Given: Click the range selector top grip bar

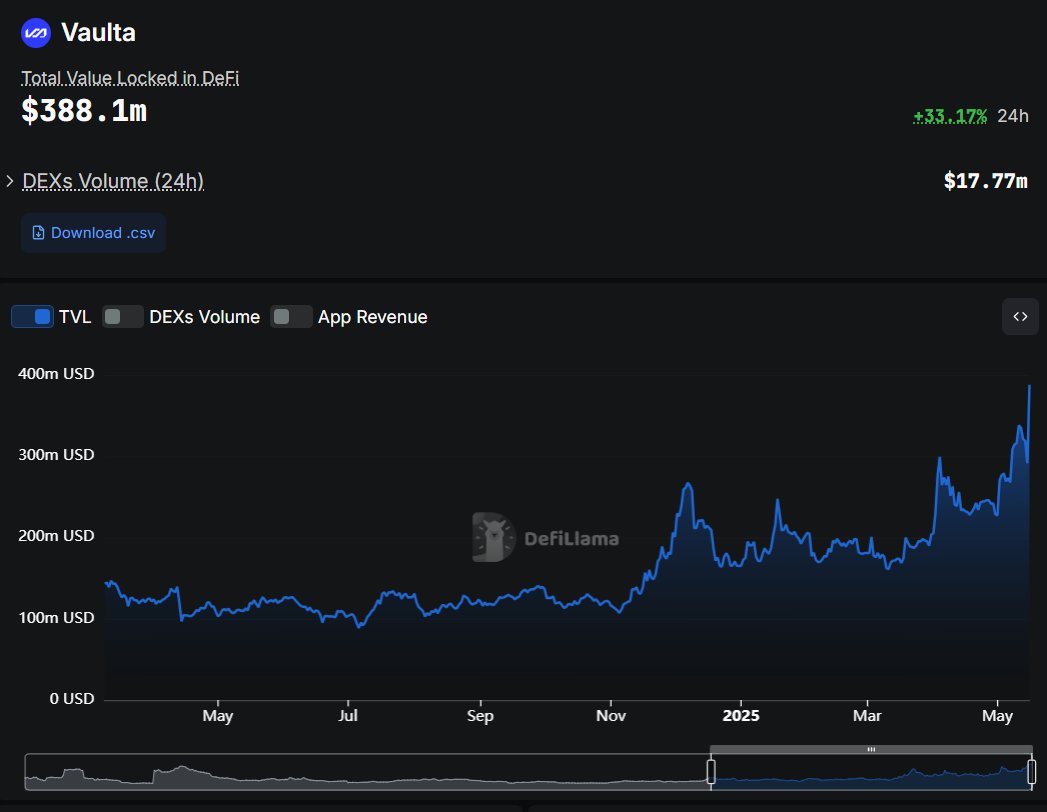Looking at the screenshot, I should pos(871,749).
